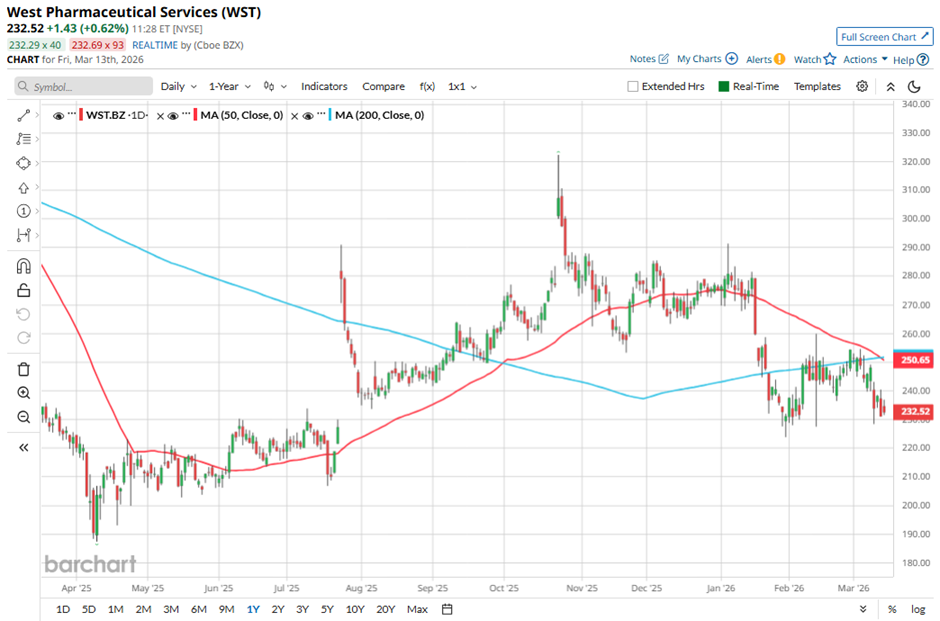
Task: Open the Fibonacci/text annotation tool
Action: coord(23,139)
